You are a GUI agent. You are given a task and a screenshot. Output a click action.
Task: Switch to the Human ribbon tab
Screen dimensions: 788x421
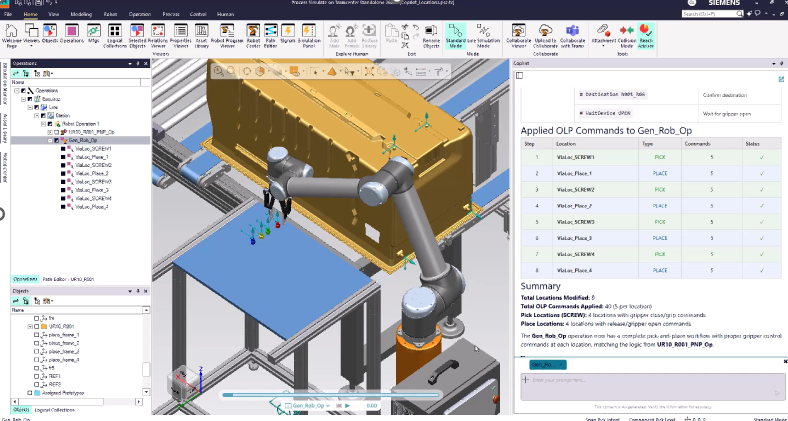click(225, 14)
